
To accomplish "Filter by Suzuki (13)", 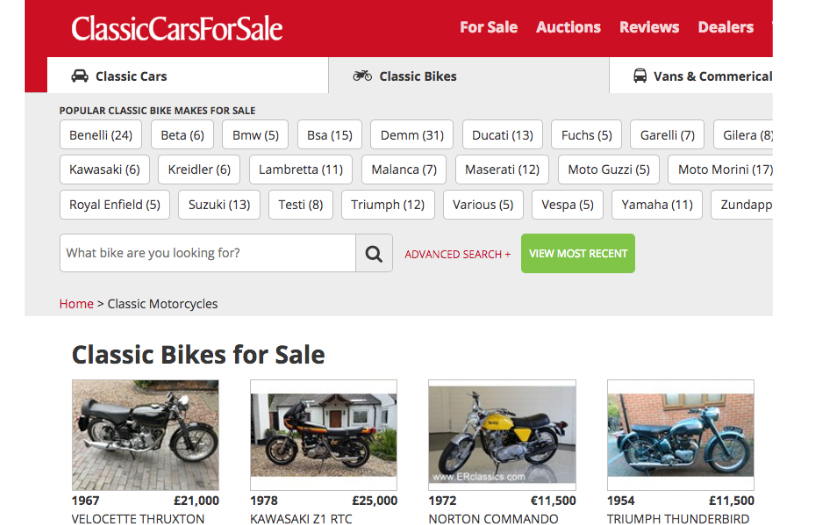I will point(219,205).
